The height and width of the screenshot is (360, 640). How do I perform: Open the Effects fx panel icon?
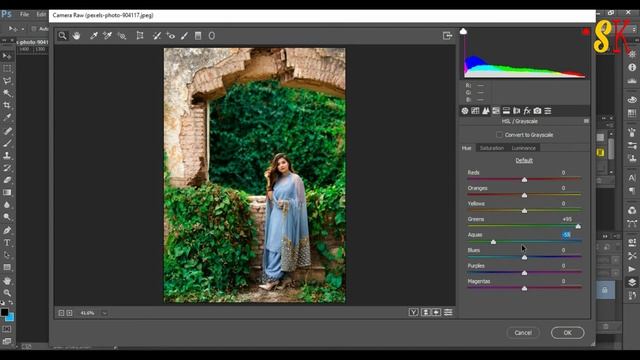(x=527, y=111)
